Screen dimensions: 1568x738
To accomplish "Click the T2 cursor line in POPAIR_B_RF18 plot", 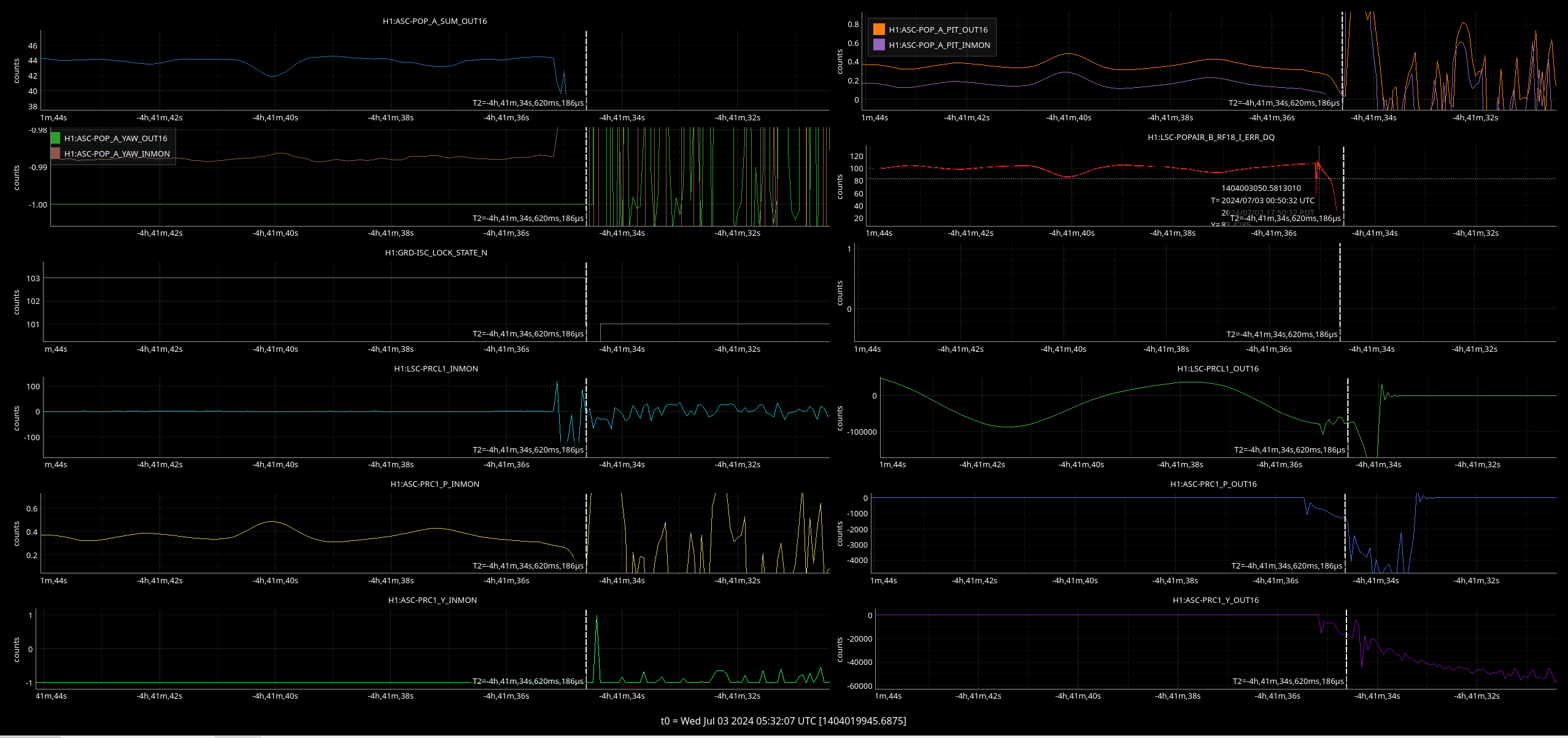I will [1343, 186].
